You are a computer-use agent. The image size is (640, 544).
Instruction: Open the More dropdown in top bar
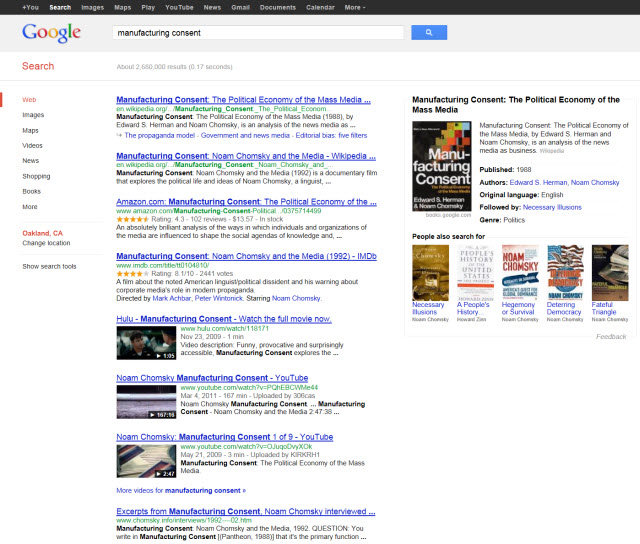(355, 7)
